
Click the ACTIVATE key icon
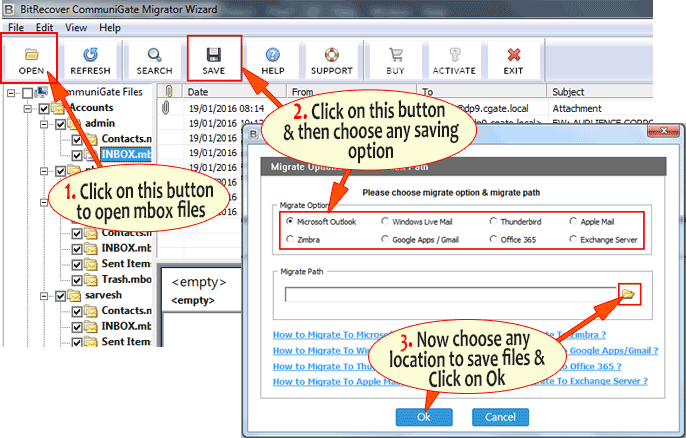point(455,54)
